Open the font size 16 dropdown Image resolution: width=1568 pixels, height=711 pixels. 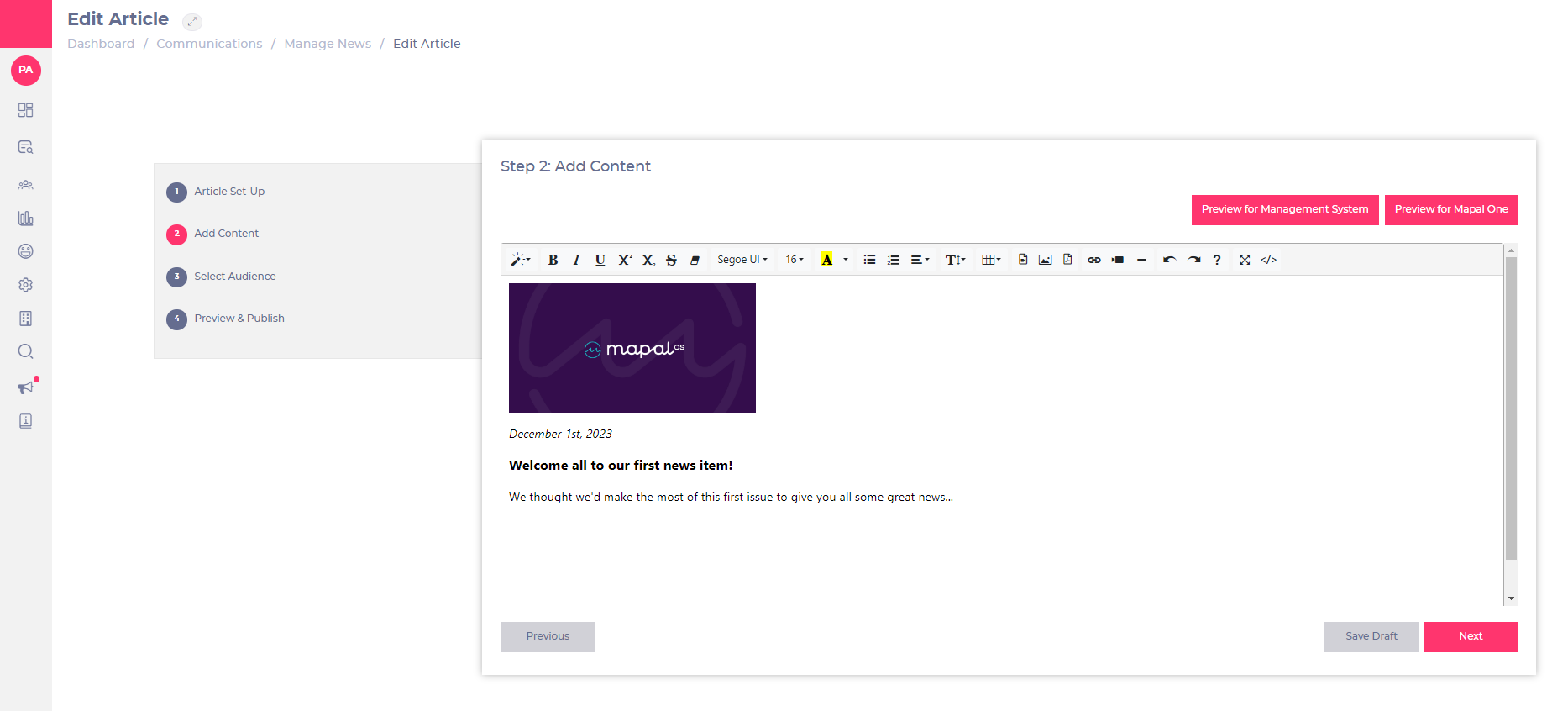(x=794, y=260)
